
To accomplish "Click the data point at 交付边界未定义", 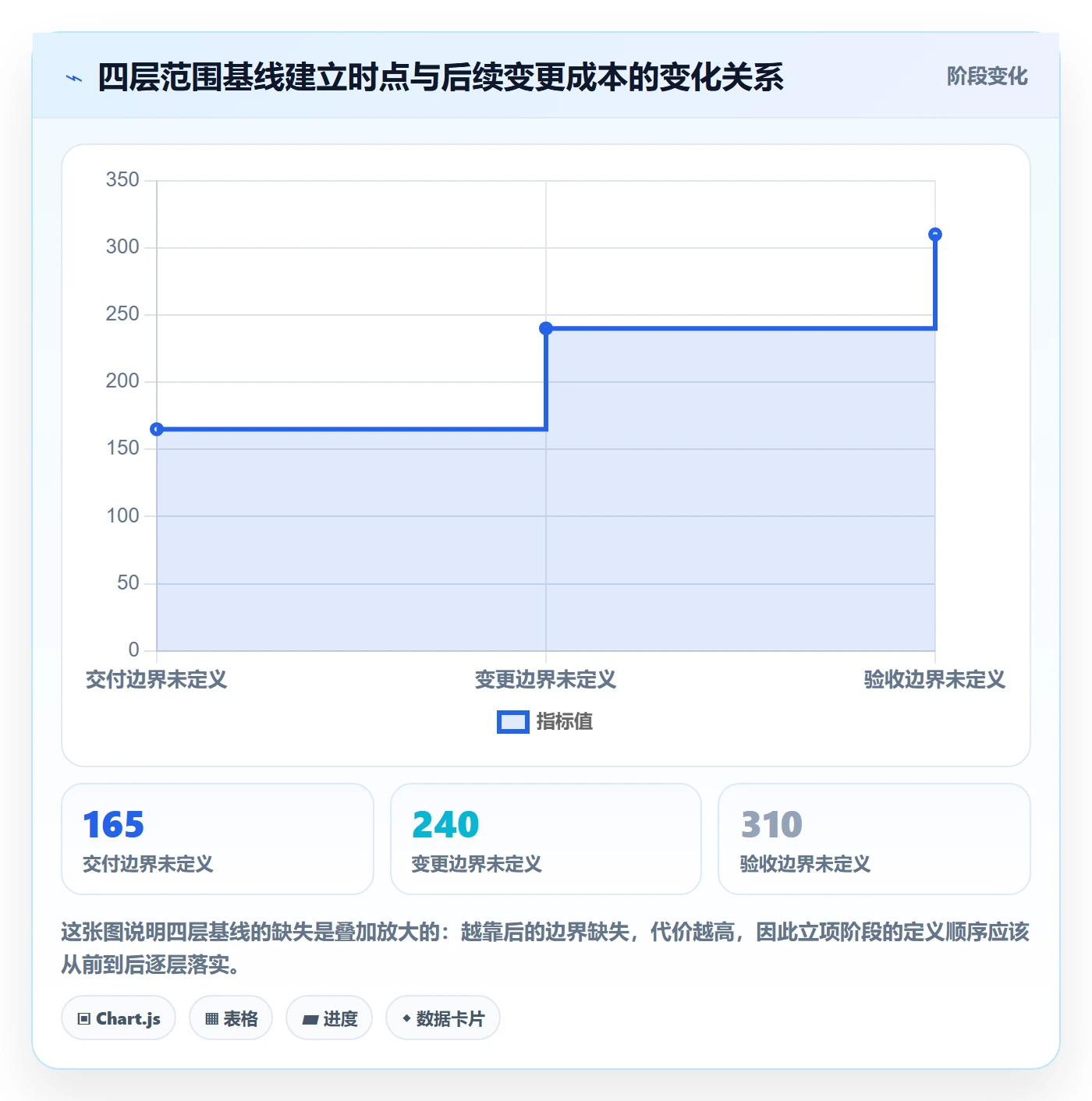I will 157,429.
